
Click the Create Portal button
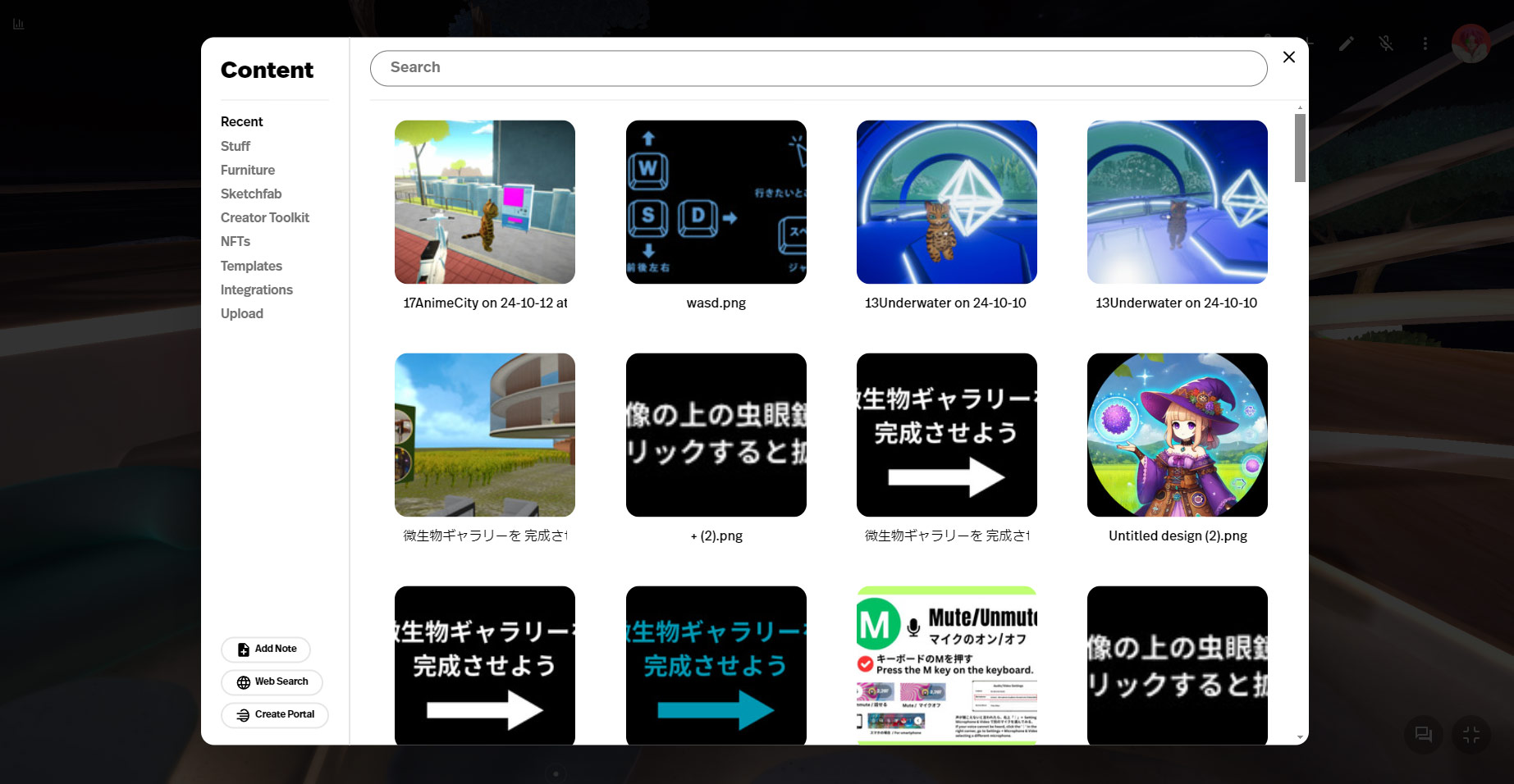(x=275, y=714)
